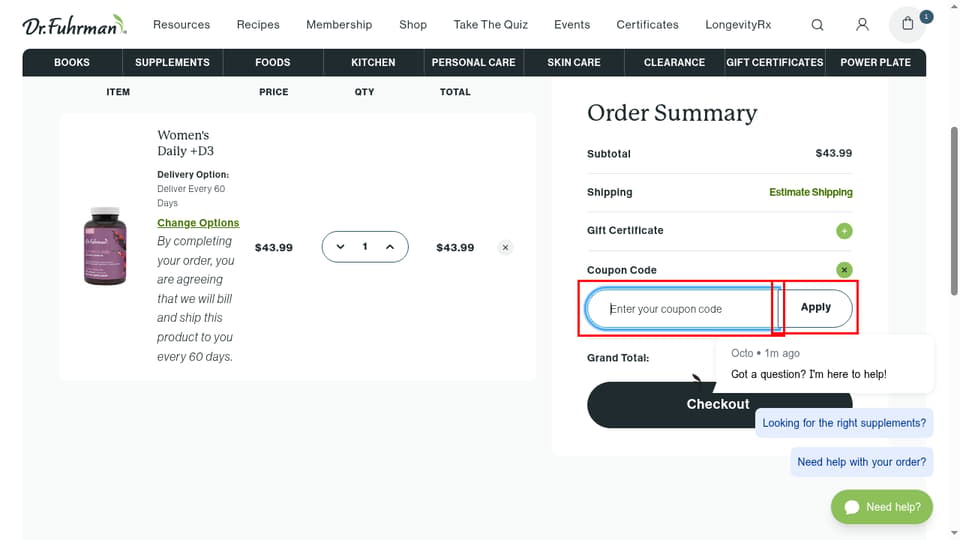960x540 pixels.
Task: Open the Certificates page
Action: (647, 24)
